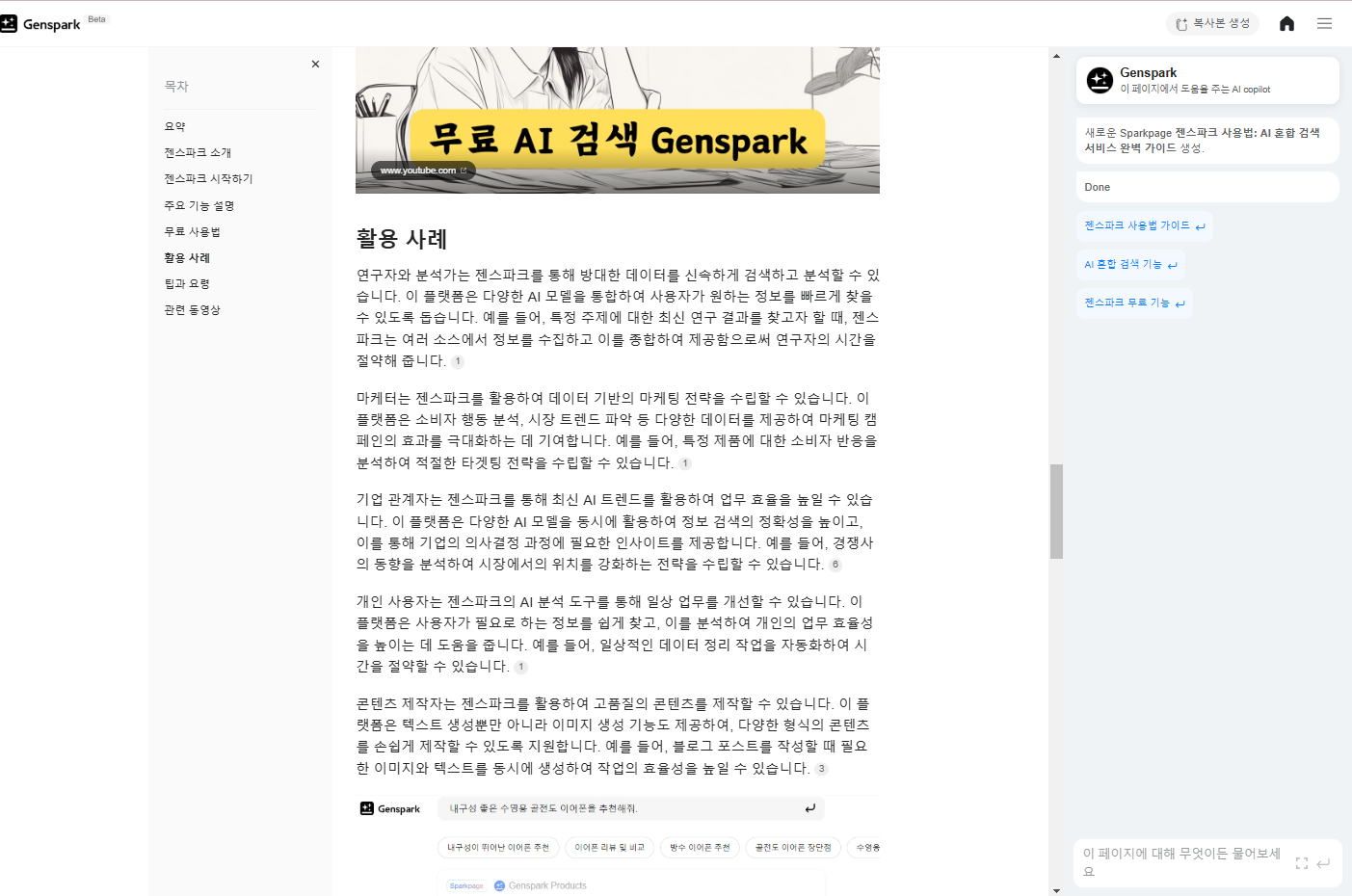
Task: Click citation 1 after 절약해 줍니다
Action: 458,362
